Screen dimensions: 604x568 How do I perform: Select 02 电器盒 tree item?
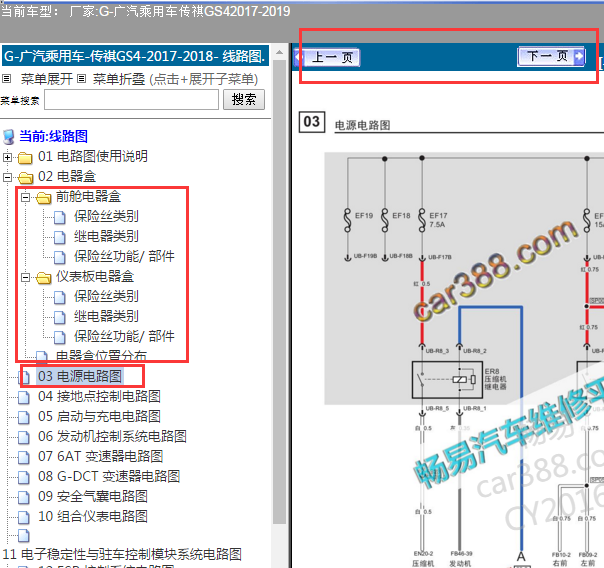pos(67,176)
